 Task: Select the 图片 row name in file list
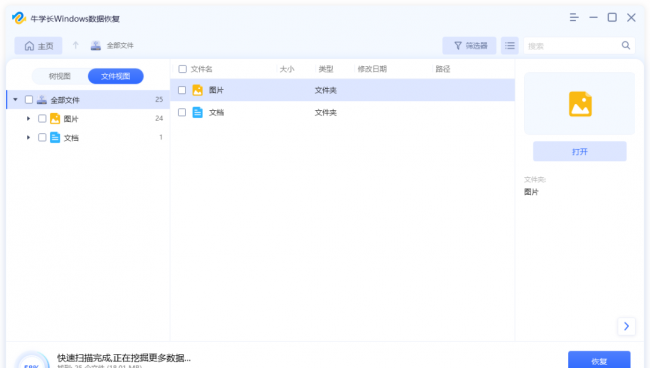click(216, 90)
